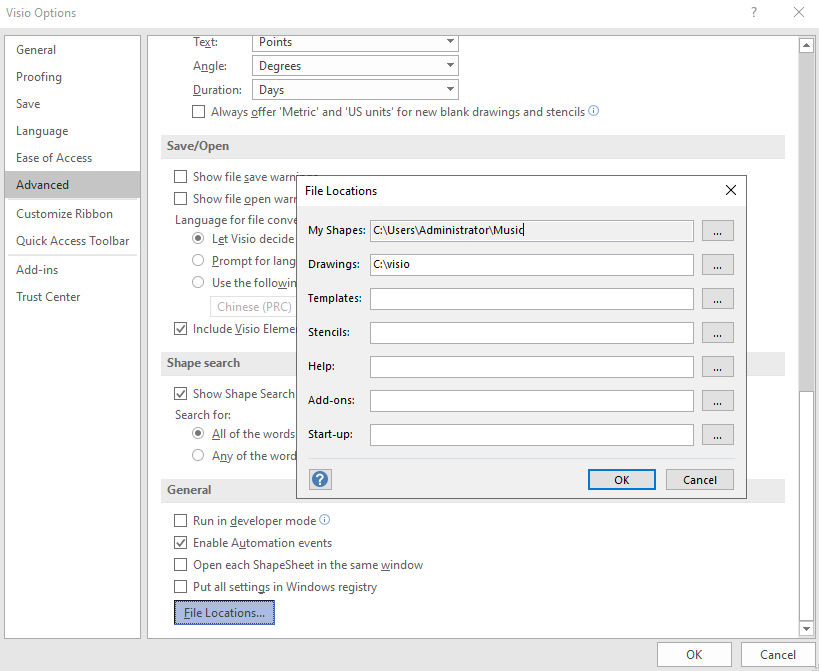Browse for Stencils folder
819x671 pixels.
718,333
